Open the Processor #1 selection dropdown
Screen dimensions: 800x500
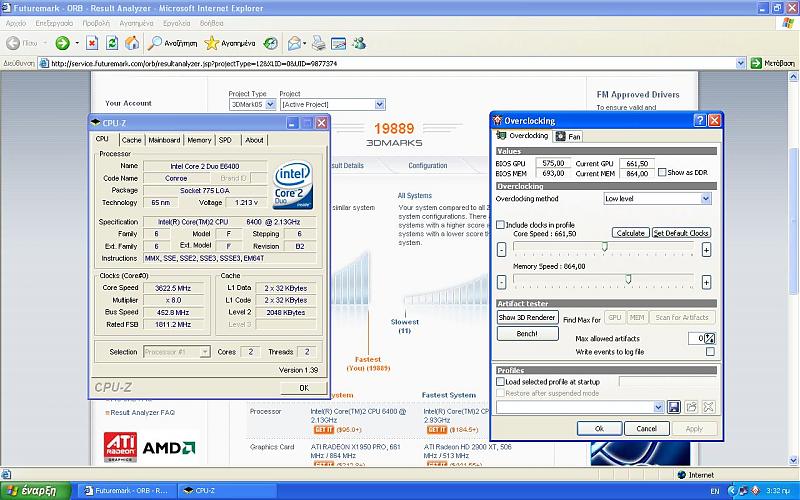(x=205, y=352)
